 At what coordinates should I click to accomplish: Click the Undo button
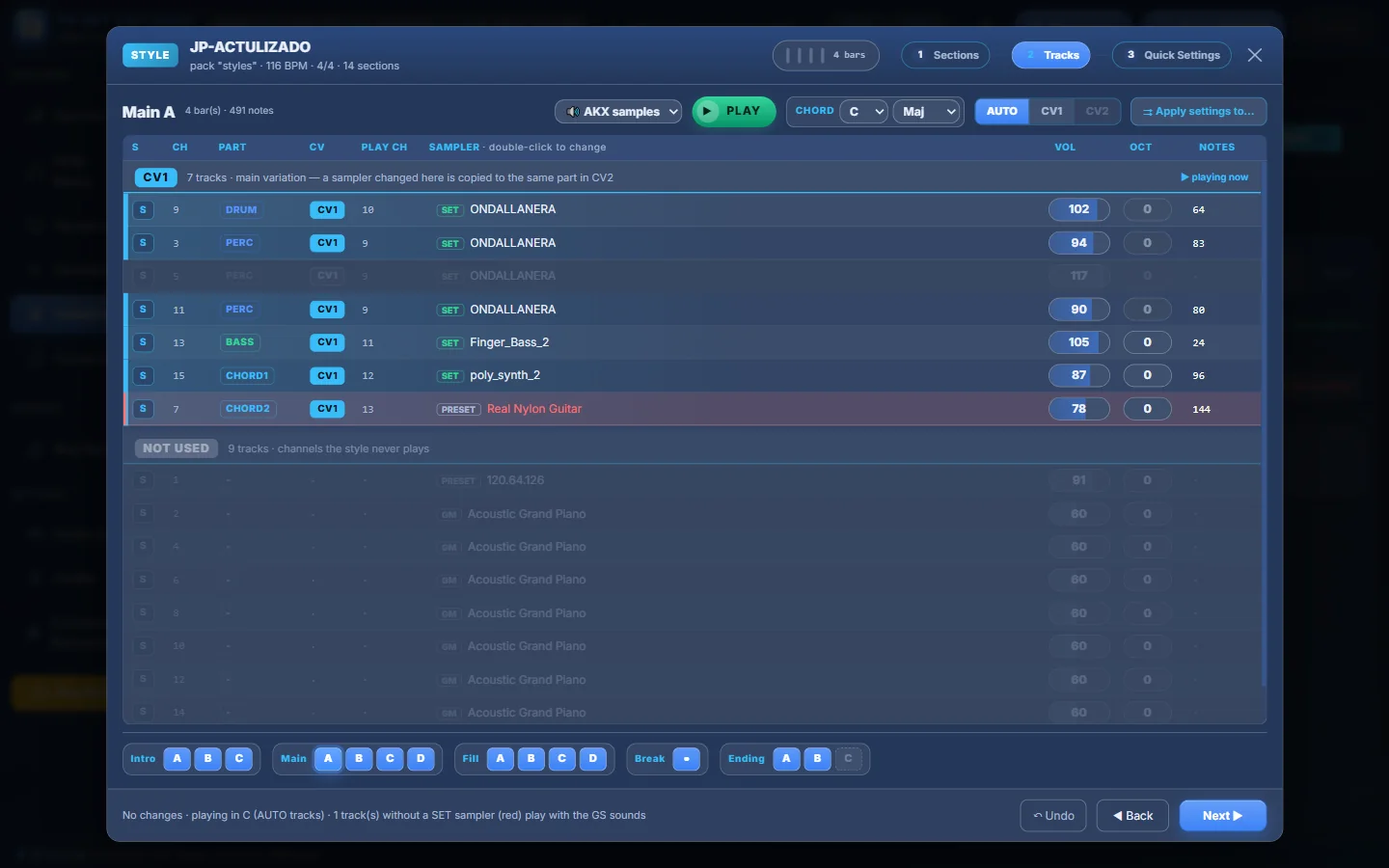[x=1053, y=816]
